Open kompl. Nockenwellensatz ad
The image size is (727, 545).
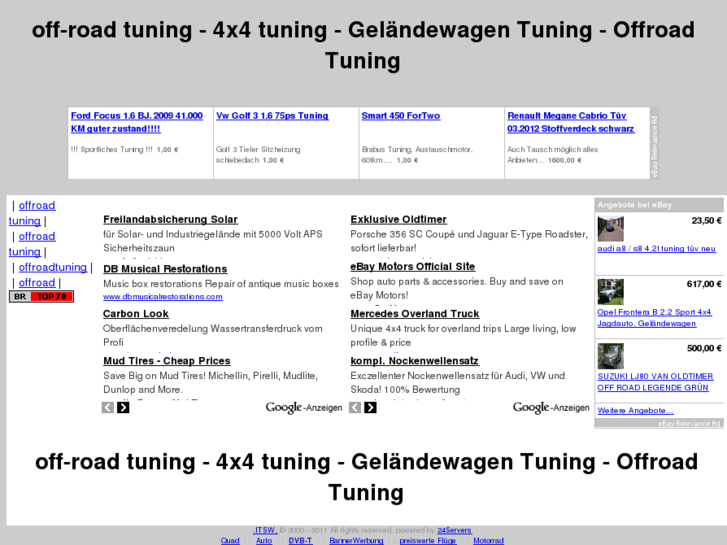click(x=415, y=361)
